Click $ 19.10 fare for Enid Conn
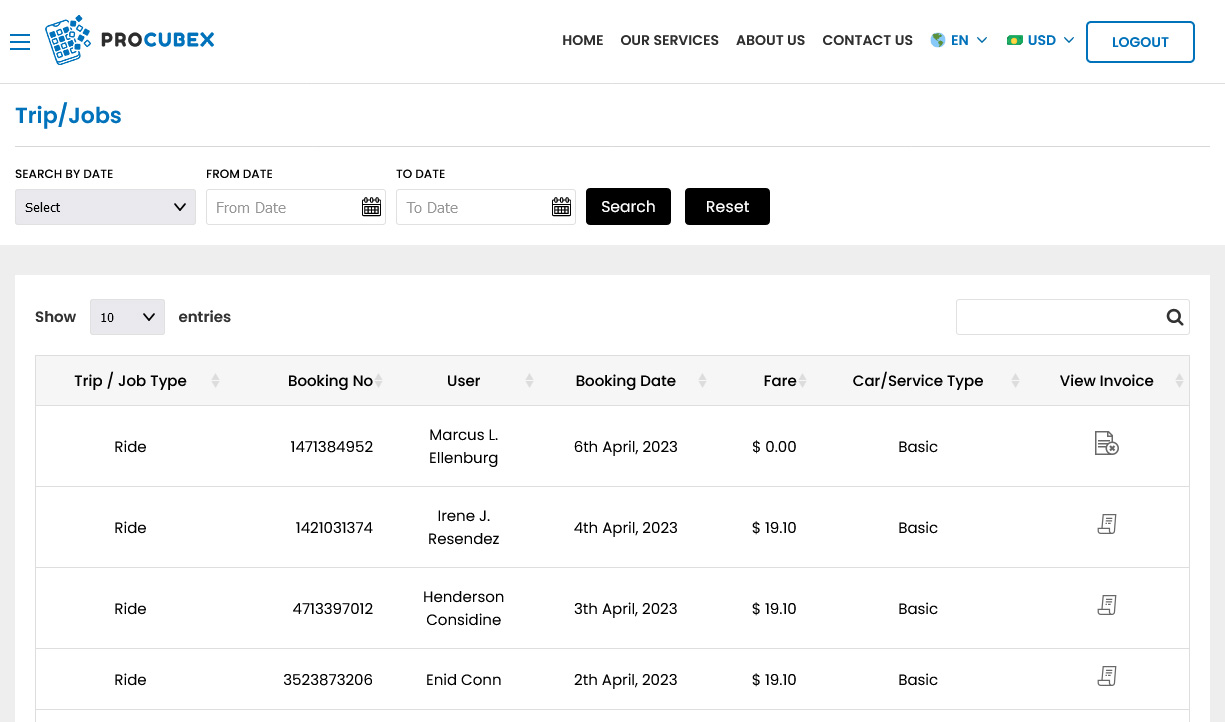This screenshot has width=1225, height=722. 774,680
